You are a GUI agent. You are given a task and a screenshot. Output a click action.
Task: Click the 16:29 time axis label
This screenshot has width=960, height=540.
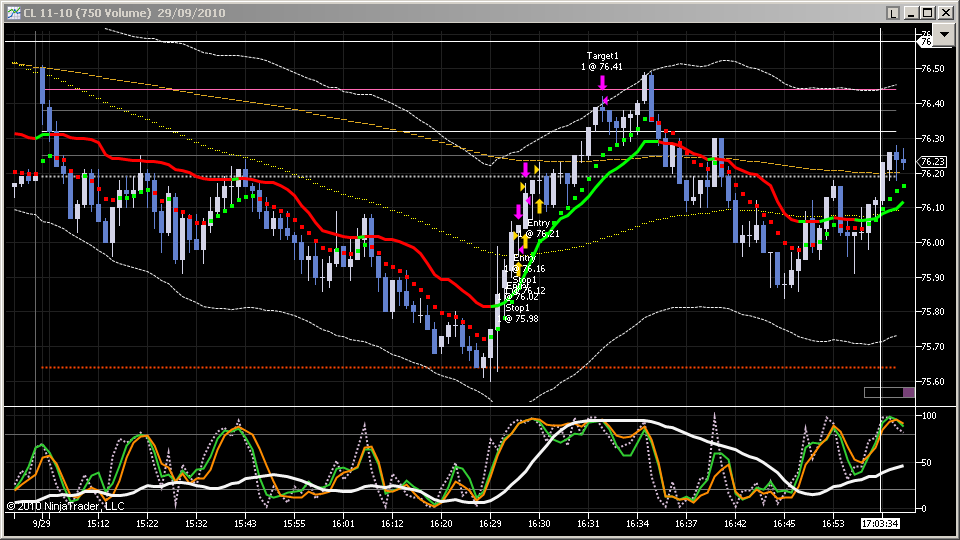click(x=490, y=523)
